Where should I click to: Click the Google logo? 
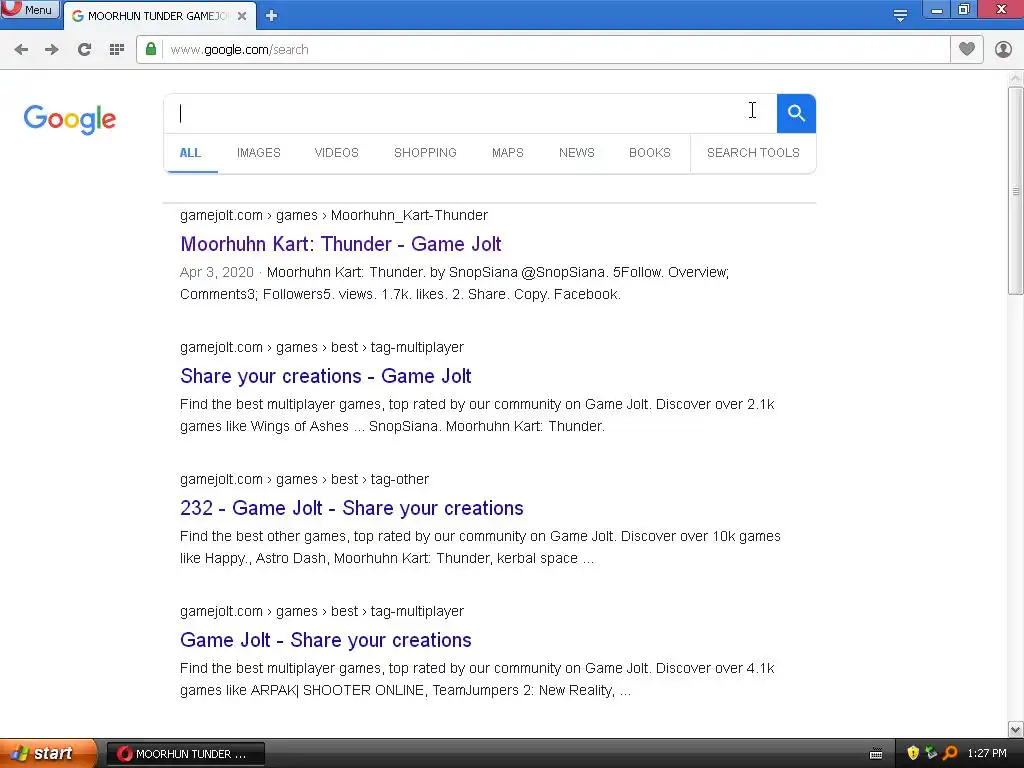[x=70, y=119]
